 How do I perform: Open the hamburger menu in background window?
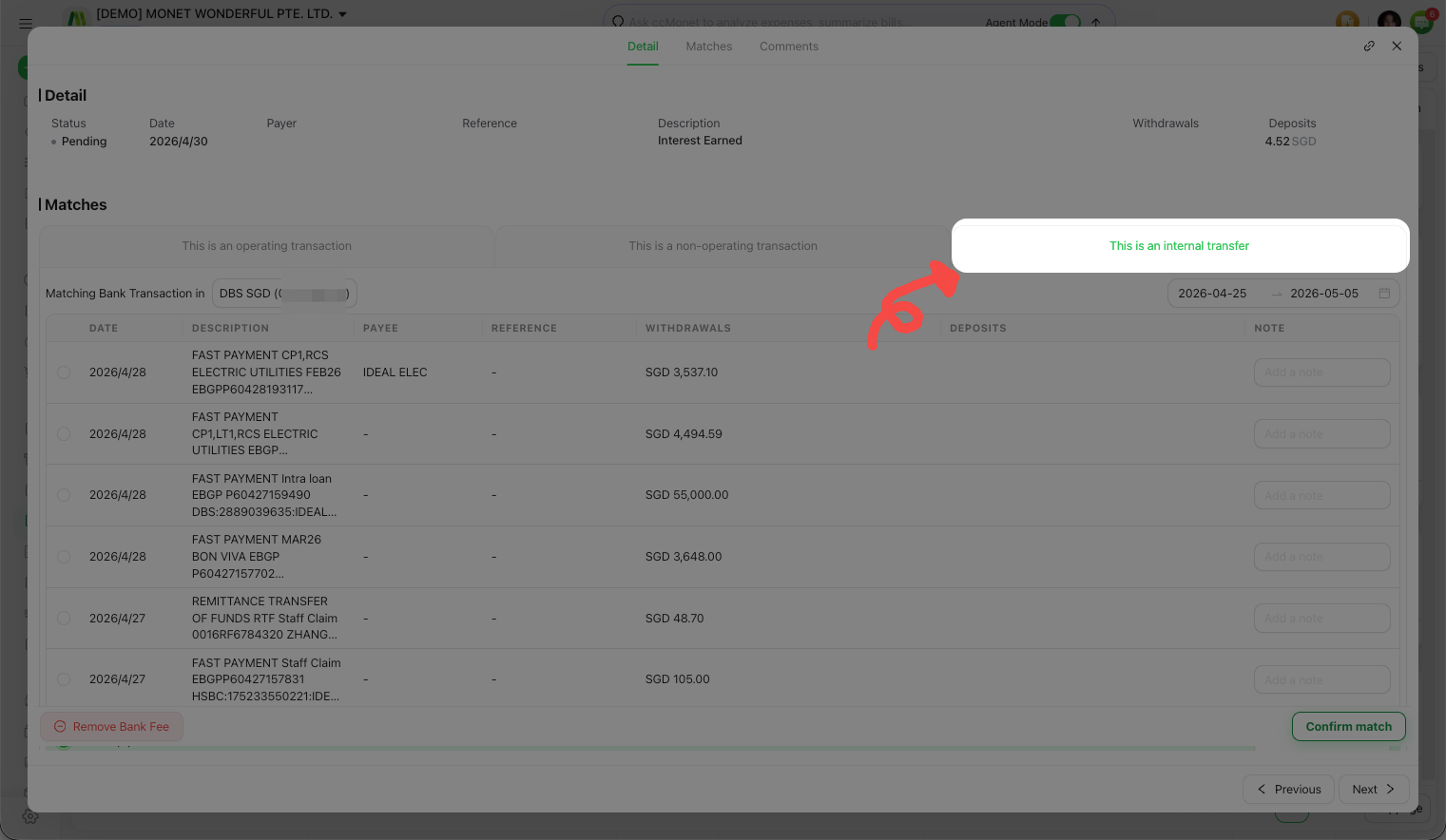[26, 23]
